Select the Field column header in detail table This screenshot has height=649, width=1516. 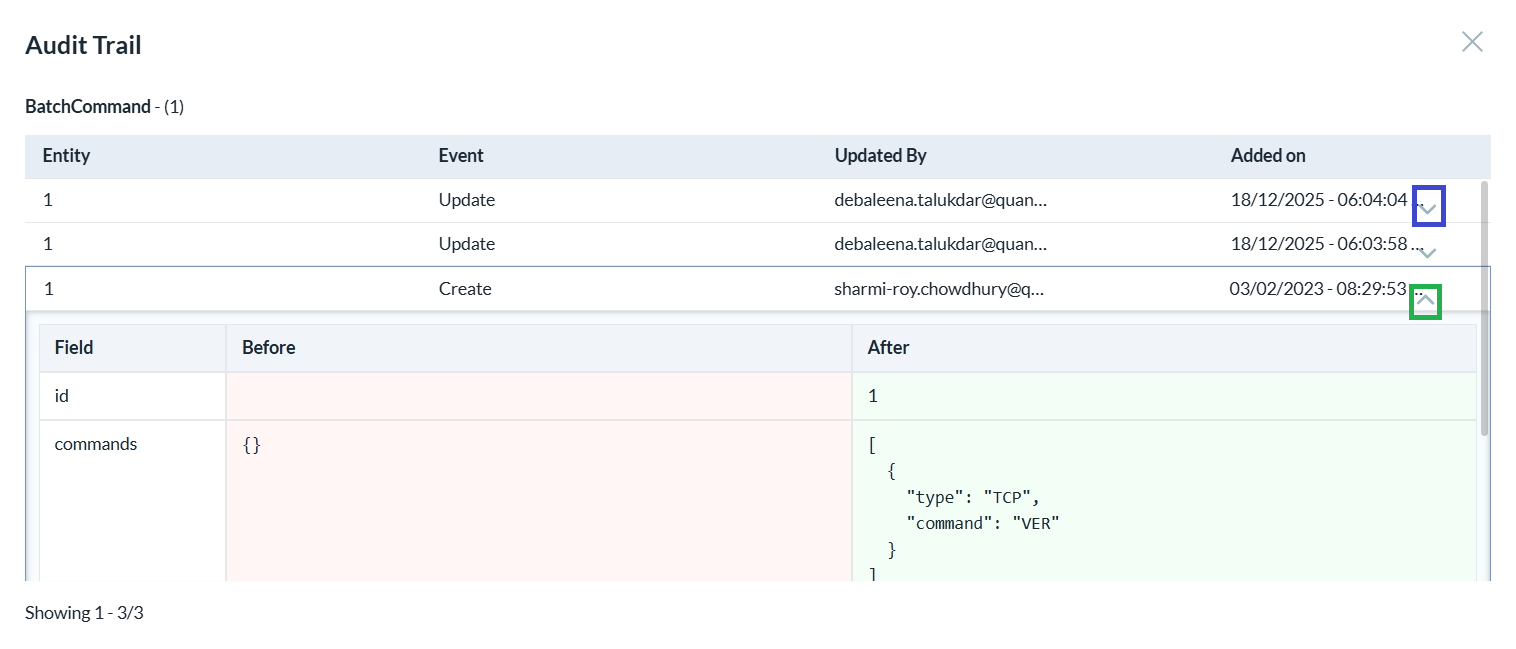(73, 347)
